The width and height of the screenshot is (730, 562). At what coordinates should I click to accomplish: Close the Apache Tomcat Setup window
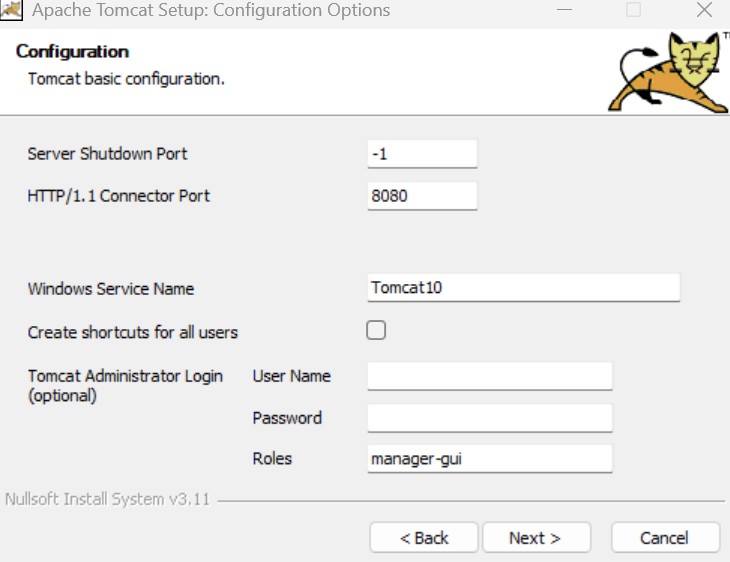704,10
